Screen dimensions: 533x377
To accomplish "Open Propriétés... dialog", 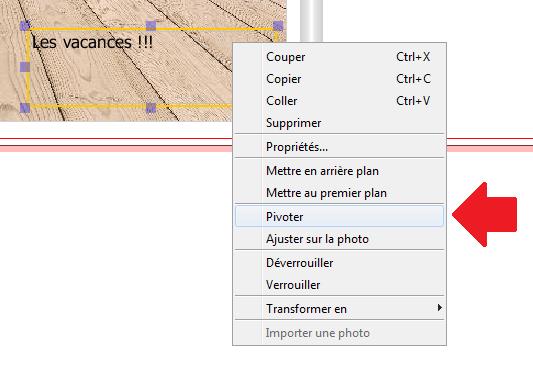I will tap(339, 147).
